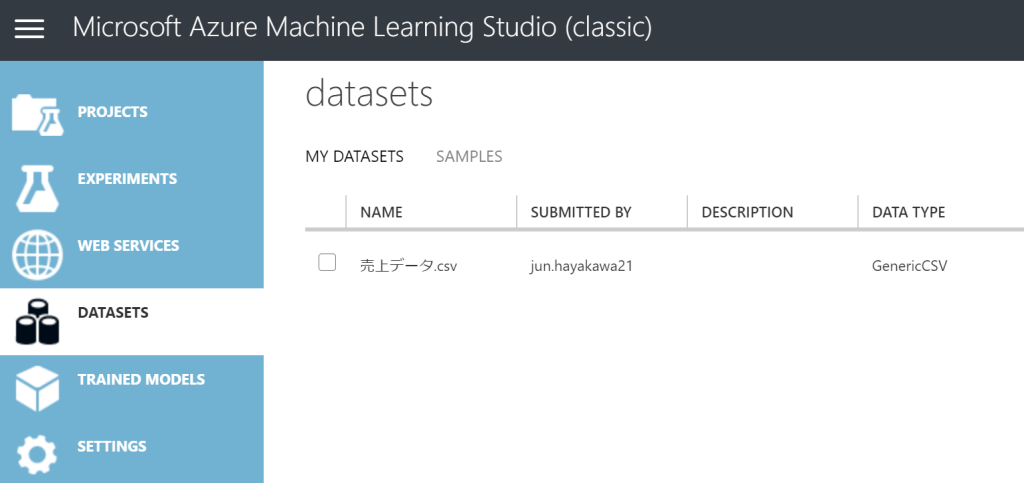Select the 売上データ.csv checkbox
The image size is (1024, 483).
click(x=327, y=263)
